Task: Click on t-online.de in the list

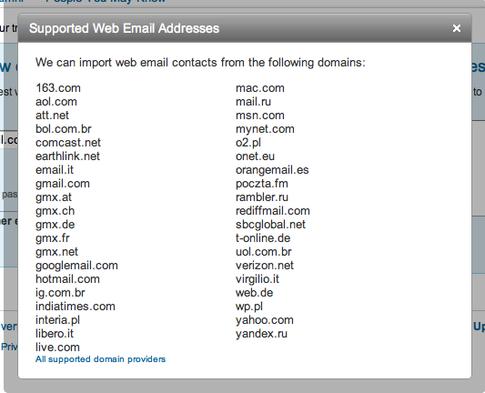Action: pyautogui.click(x=263, y=238)
